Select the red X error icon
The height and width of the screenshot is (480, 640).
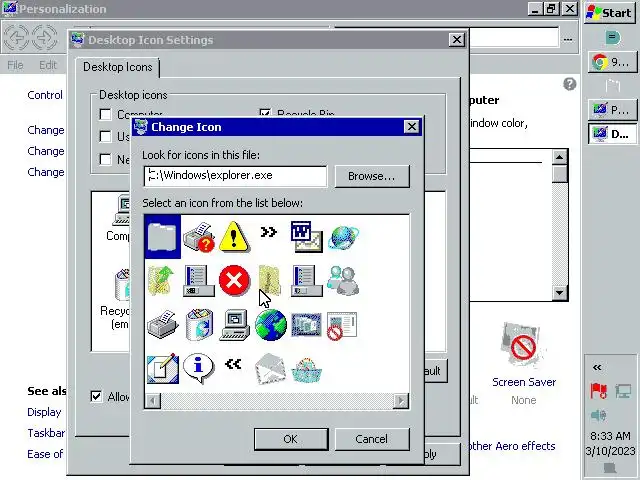(234, 280)
